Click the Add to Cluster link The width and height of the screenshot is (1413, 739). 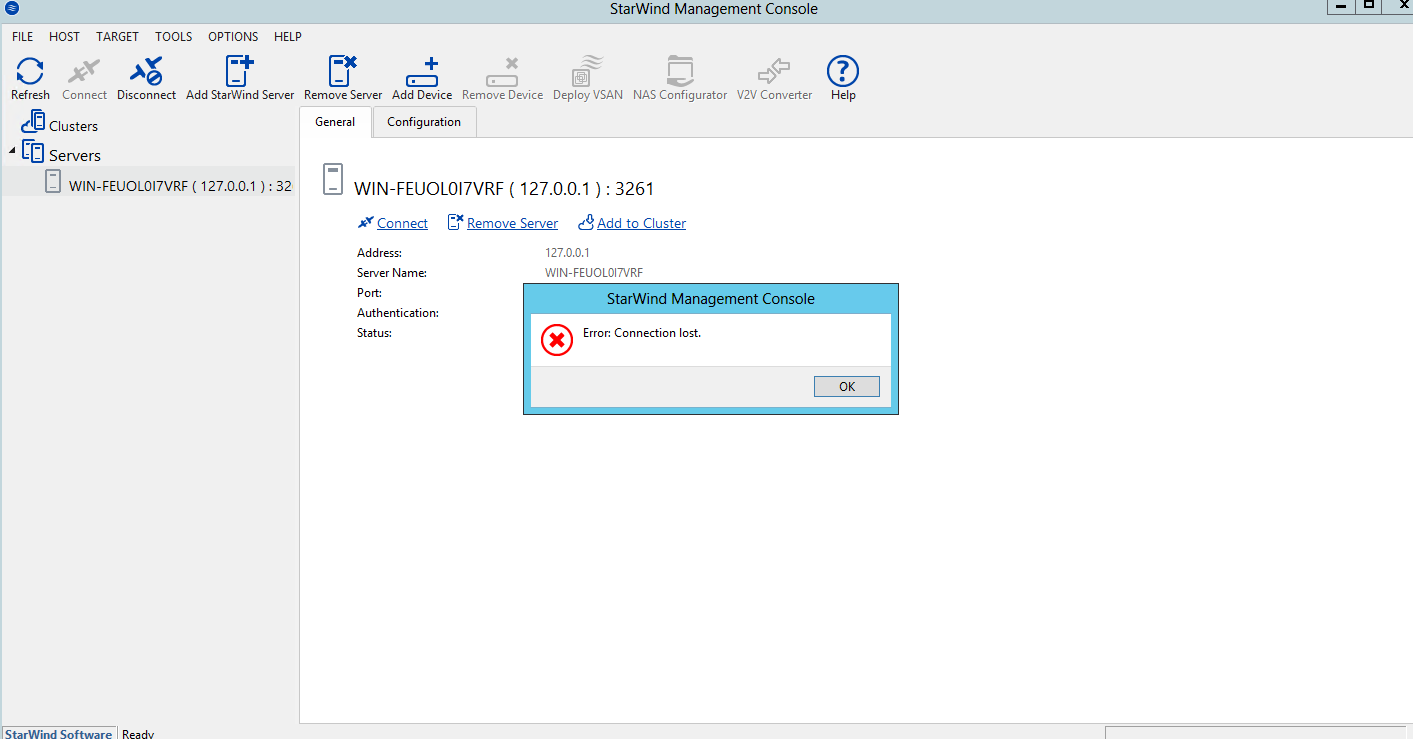(641, 223)
